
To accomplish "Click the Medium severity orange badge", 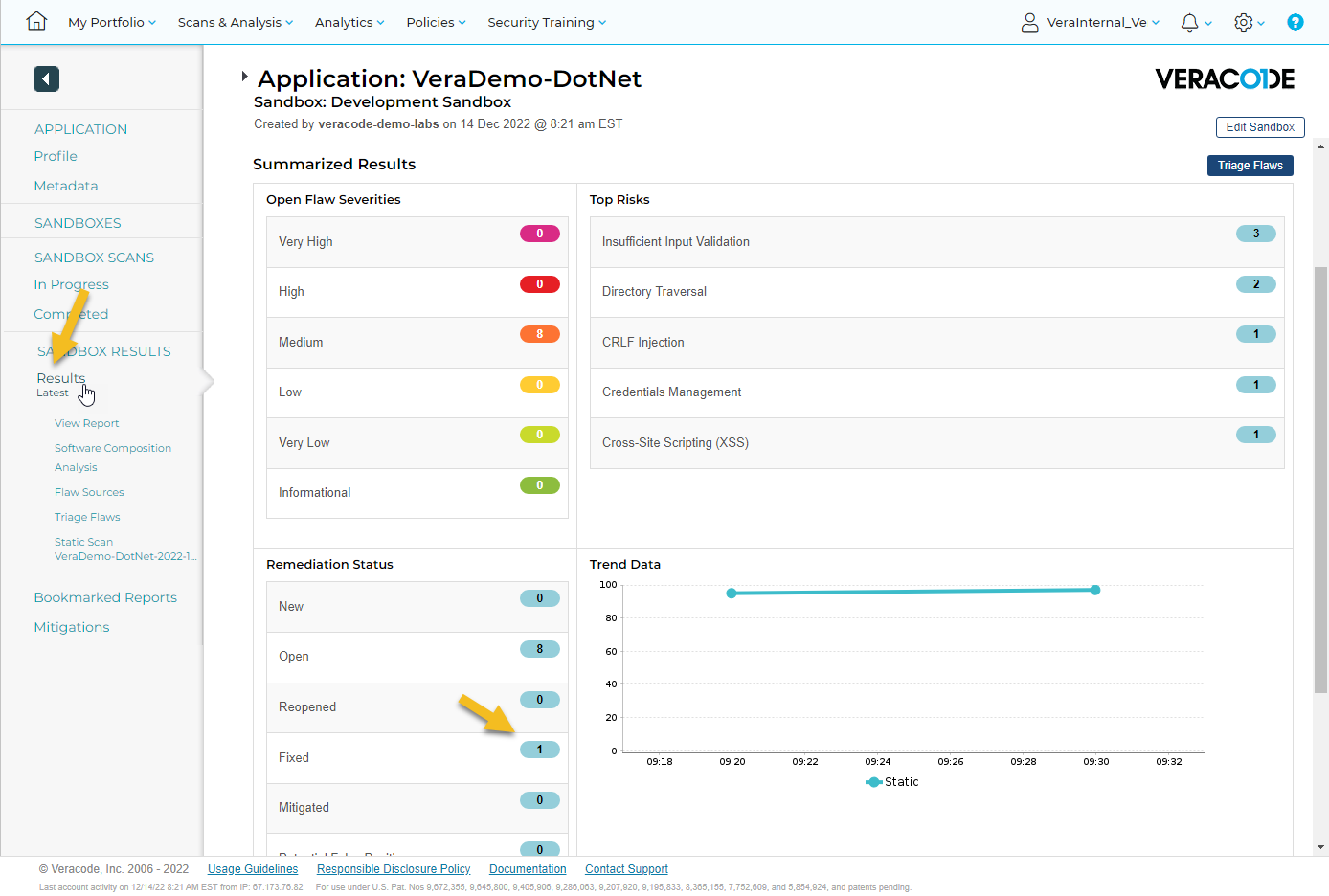I will tap(540, 334).
